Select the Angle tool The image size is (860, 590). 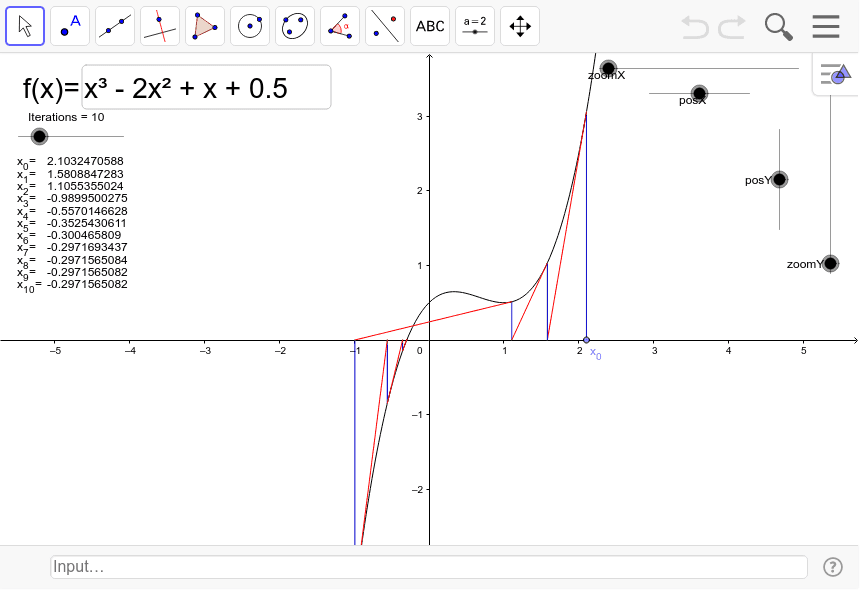click(x=340, y=26)
